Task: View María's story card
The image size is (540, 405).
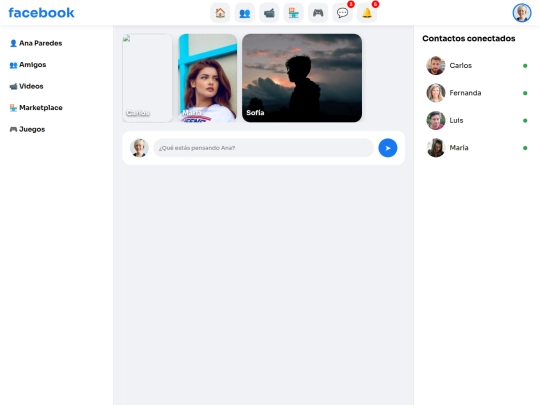Action: [x=208, y=78]
